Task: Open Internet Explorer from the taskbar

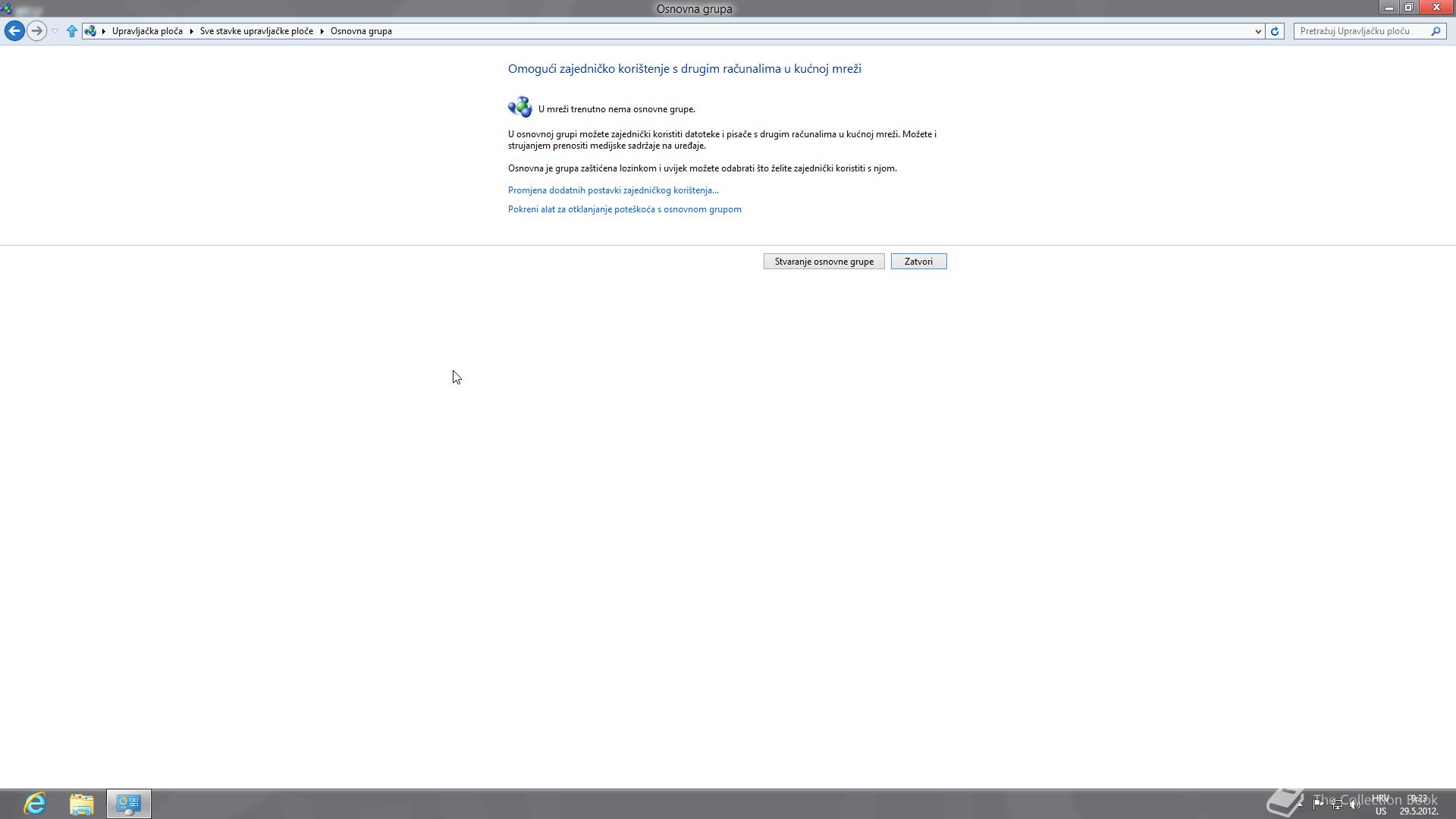Action: pos(35,804)
